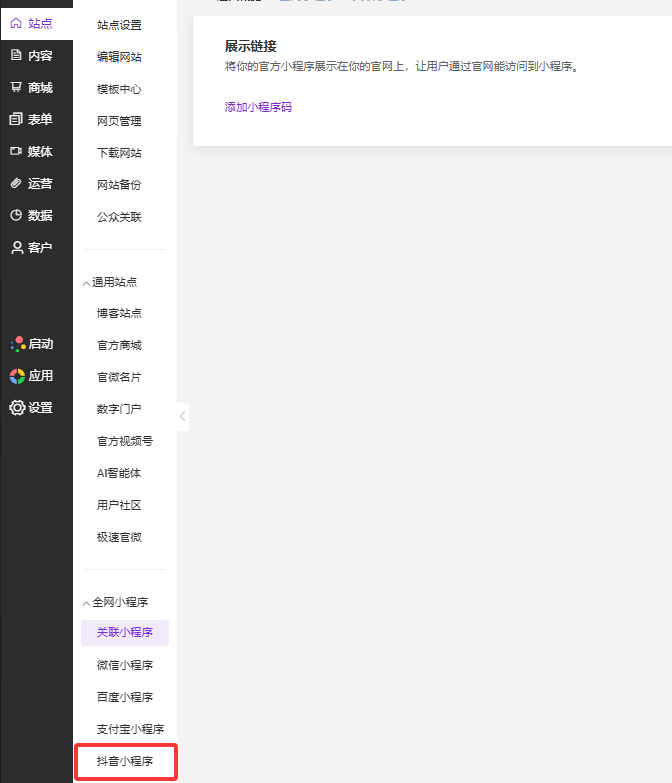672x783 pixels.
Task: Open the 客户 person icon
Action: [16, 247]
